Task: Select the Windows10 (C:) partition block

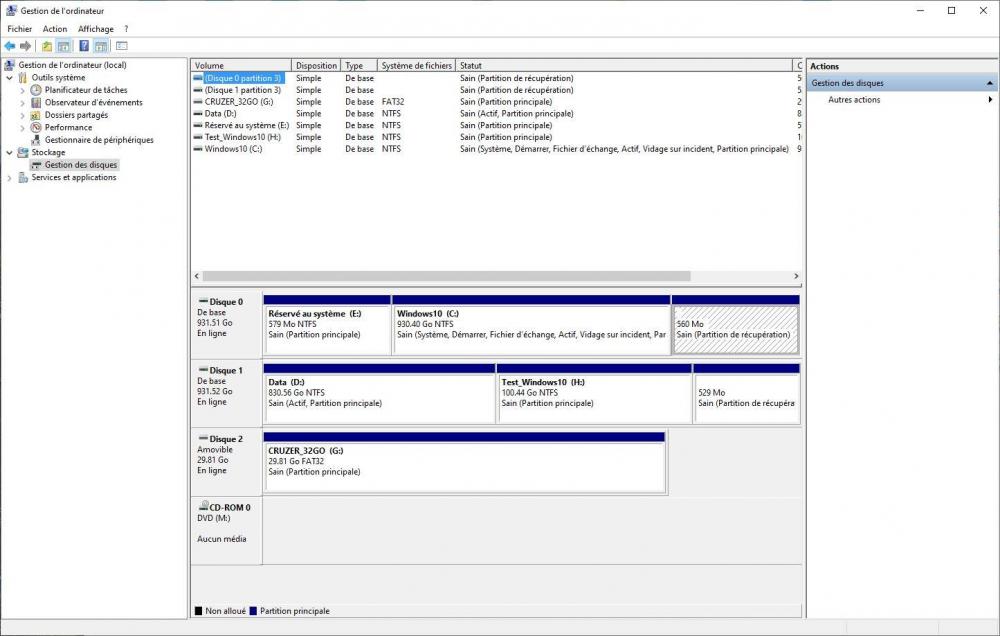Action: [x=530, y=330]
